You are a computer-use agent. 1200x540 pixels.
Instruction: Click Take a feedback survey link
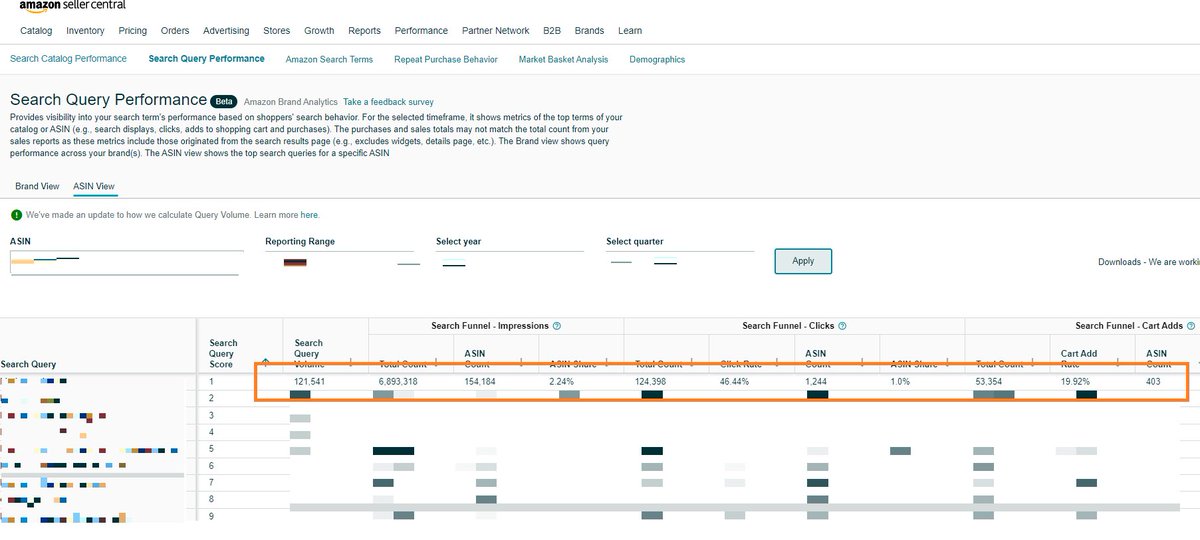pyautogui.click(x=388, y=102)
